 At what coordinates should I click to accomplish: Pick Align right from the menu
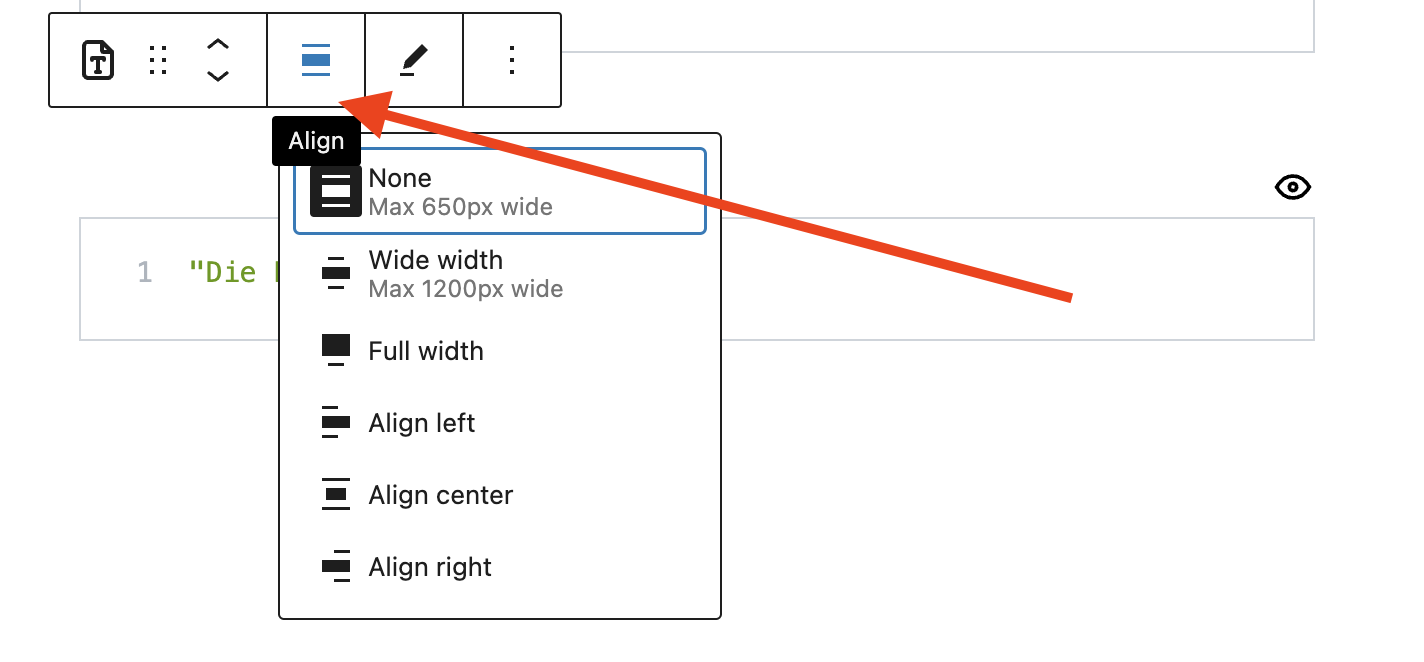click(x=430, y=567)
